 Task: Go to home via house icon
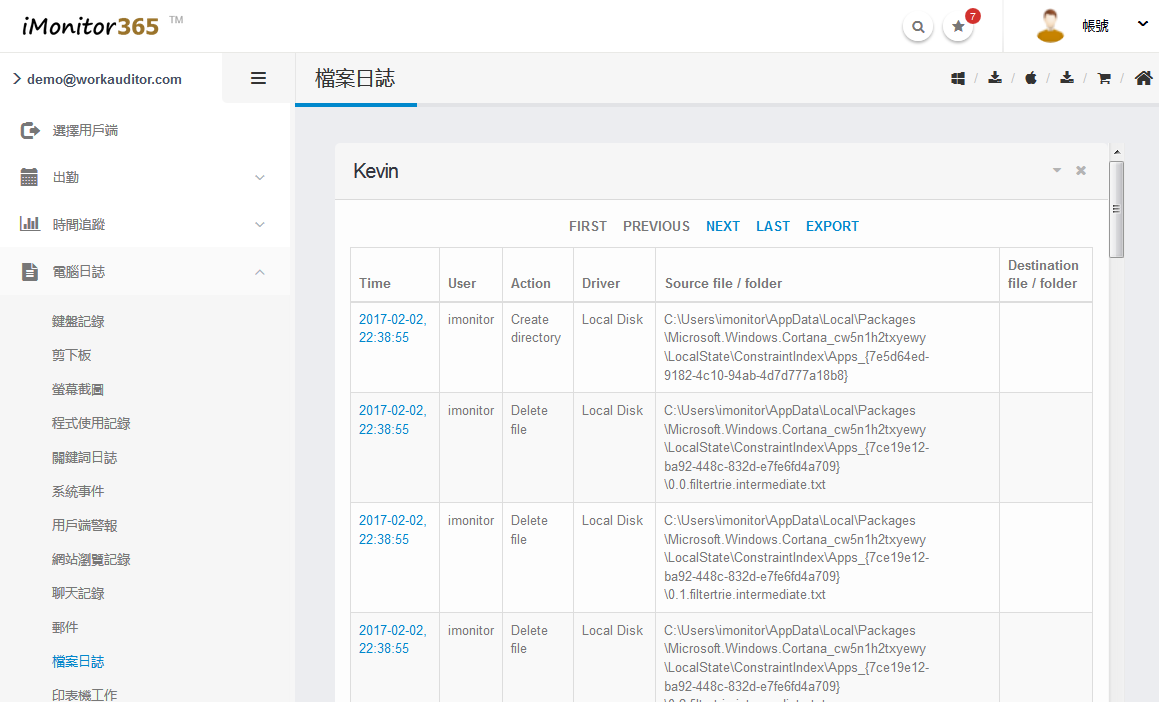coord(1143,78)
